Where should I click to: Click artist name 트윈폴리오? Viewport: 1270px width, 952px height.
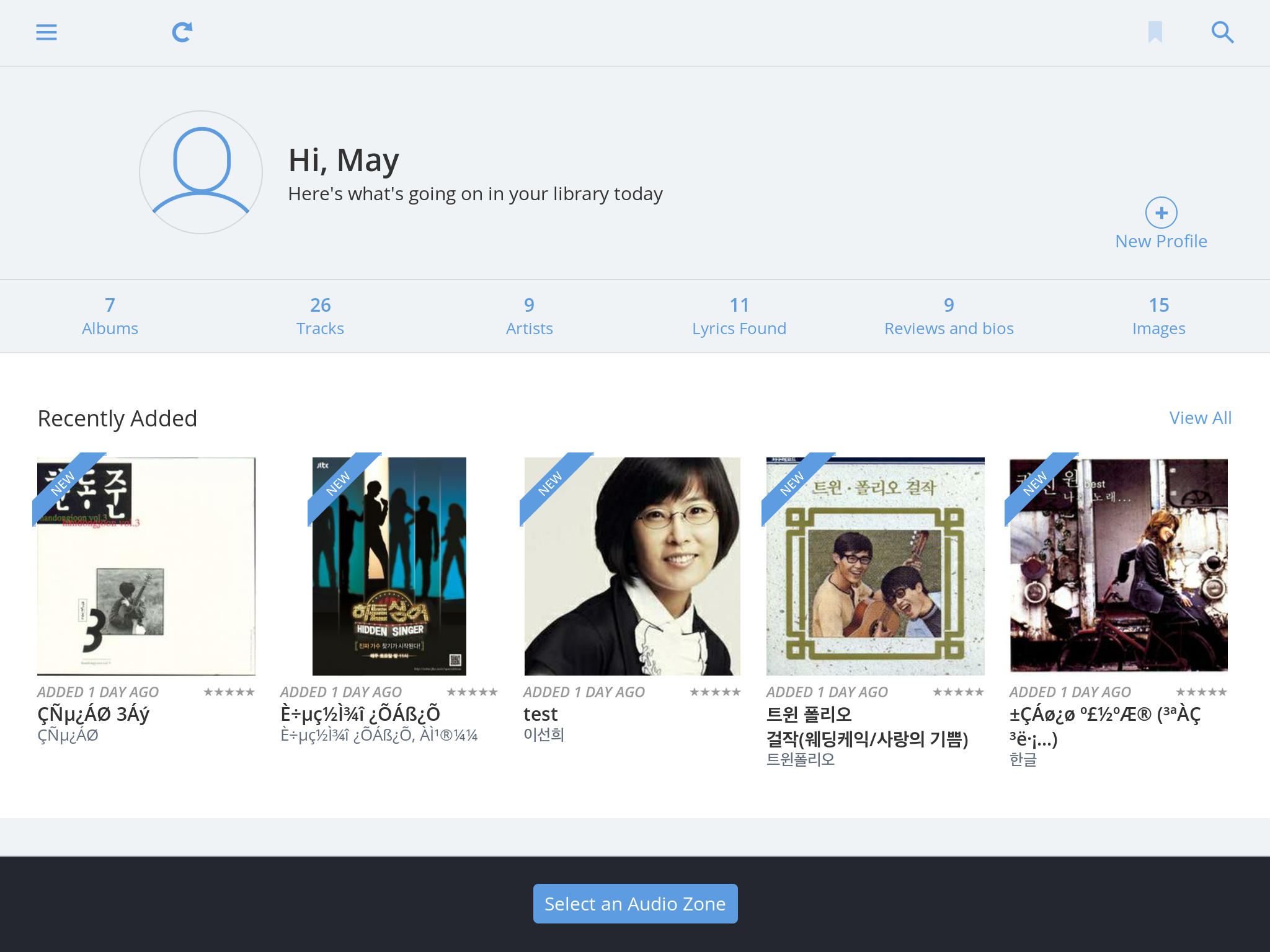[801, 759]
